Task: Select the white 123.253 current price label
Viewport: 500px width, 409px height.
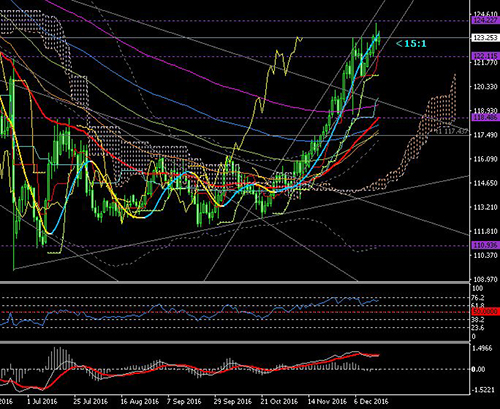Action: (485, 38)
